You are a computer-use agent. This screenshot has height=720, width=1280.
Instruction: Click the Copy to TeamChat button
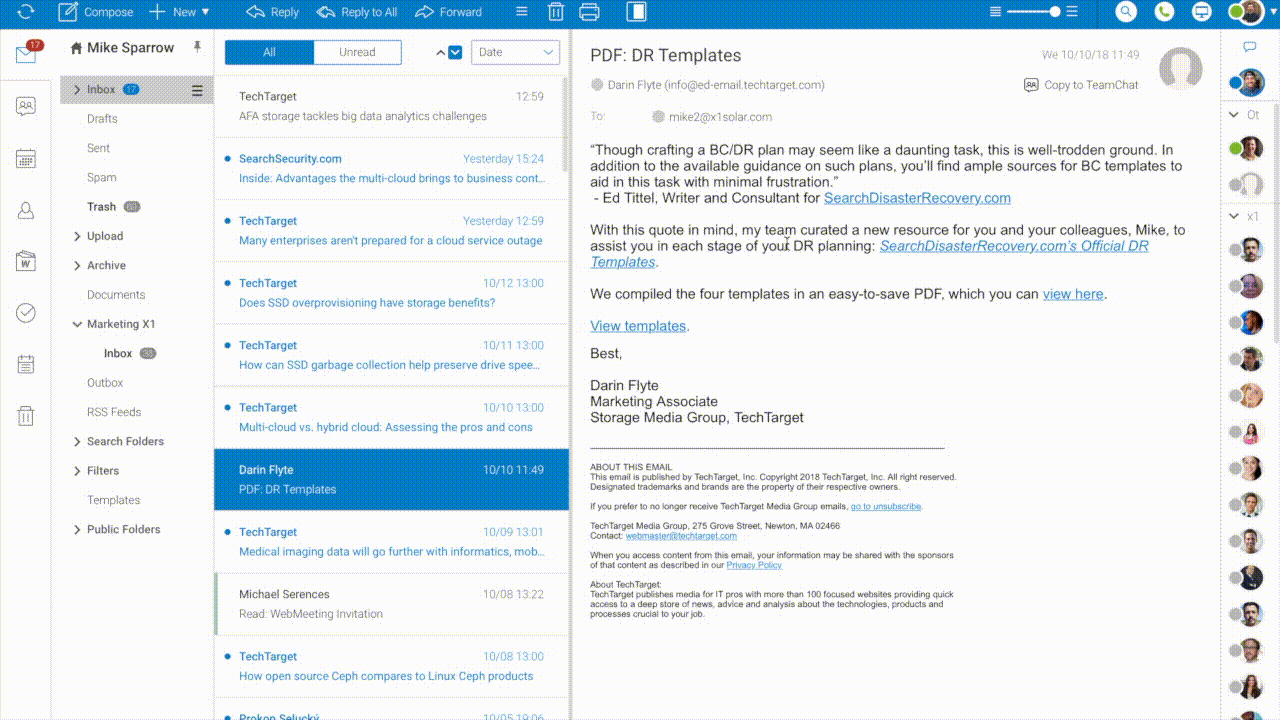pos(1081,85)
